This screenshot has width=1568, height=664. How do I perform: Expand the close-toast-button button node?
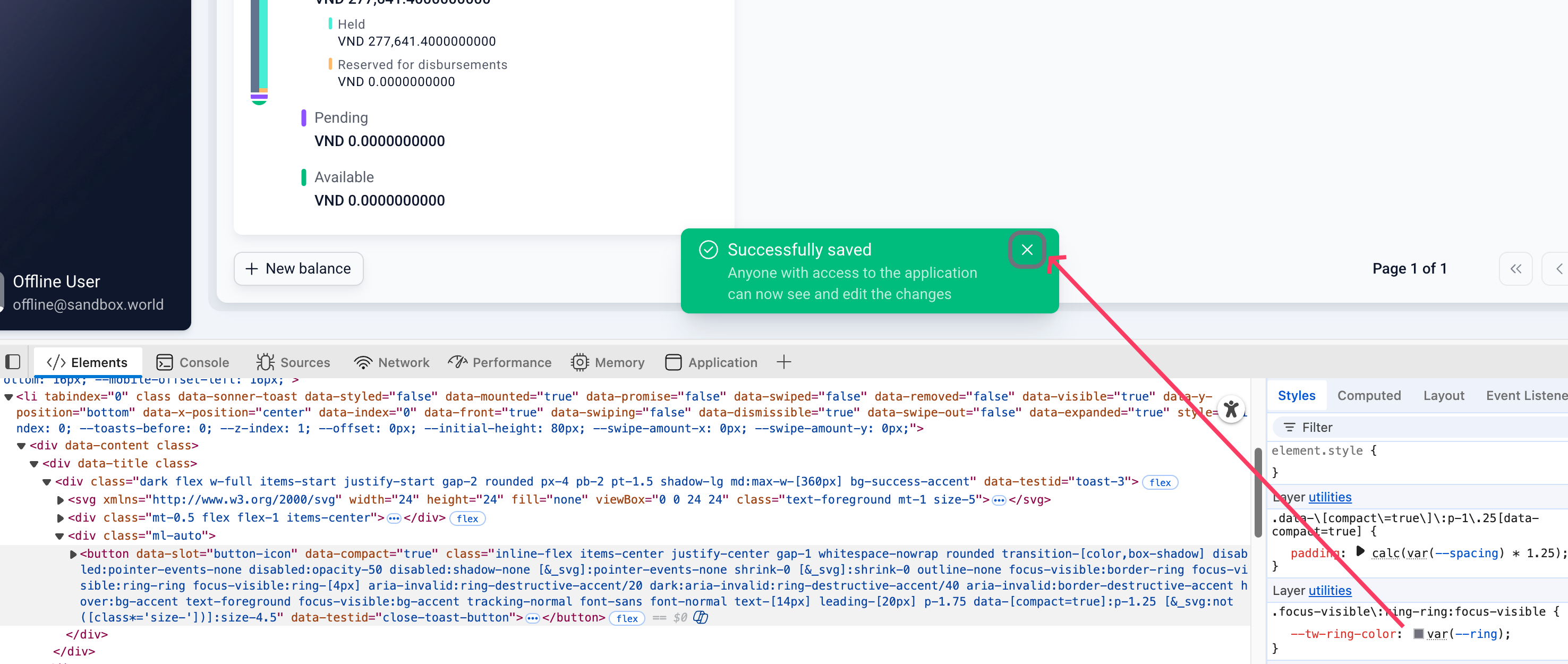[x=73, y=555]
